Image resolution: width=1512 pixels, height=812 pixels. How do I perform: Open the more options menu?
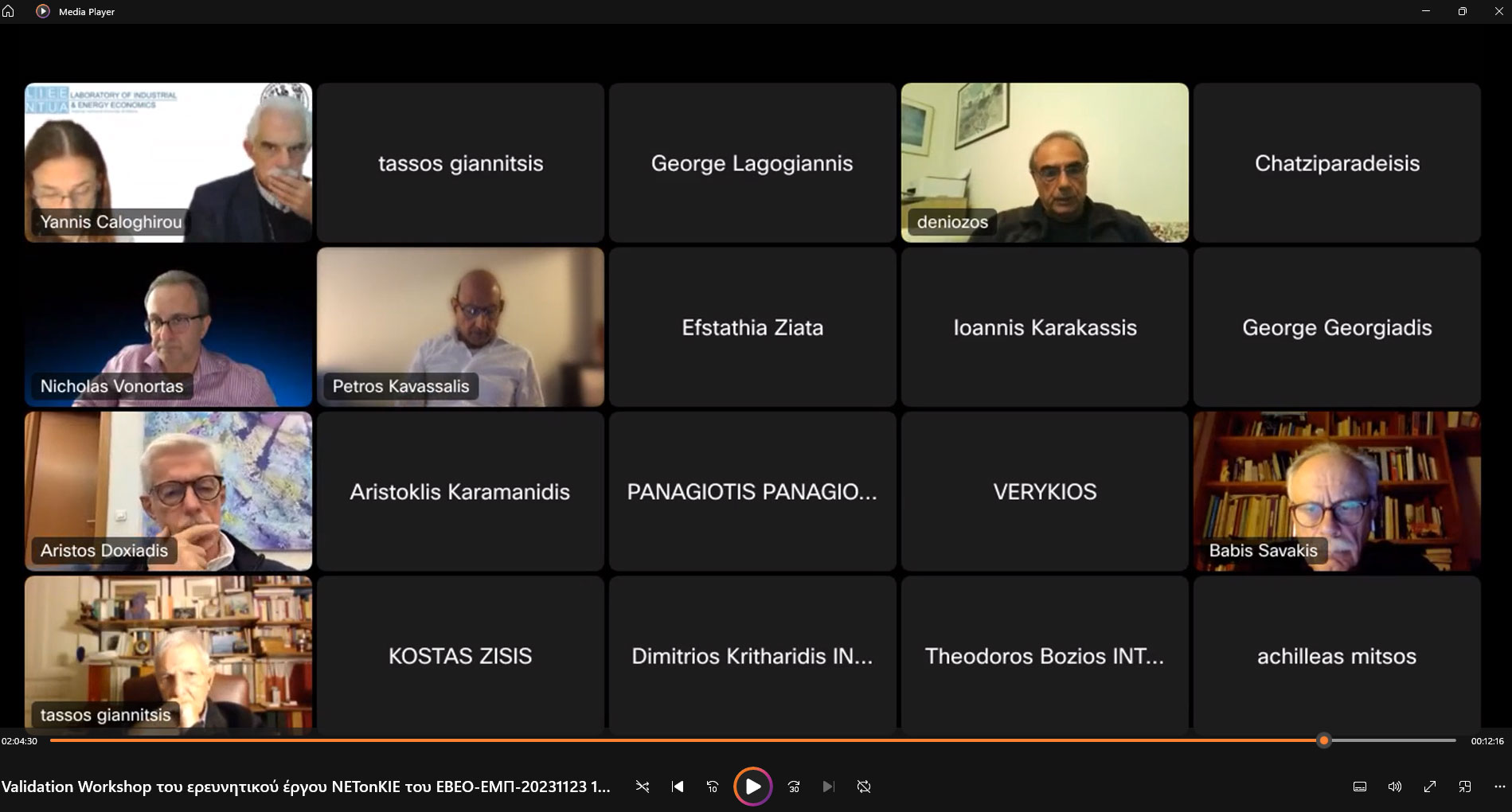[x=1500, y=787]
